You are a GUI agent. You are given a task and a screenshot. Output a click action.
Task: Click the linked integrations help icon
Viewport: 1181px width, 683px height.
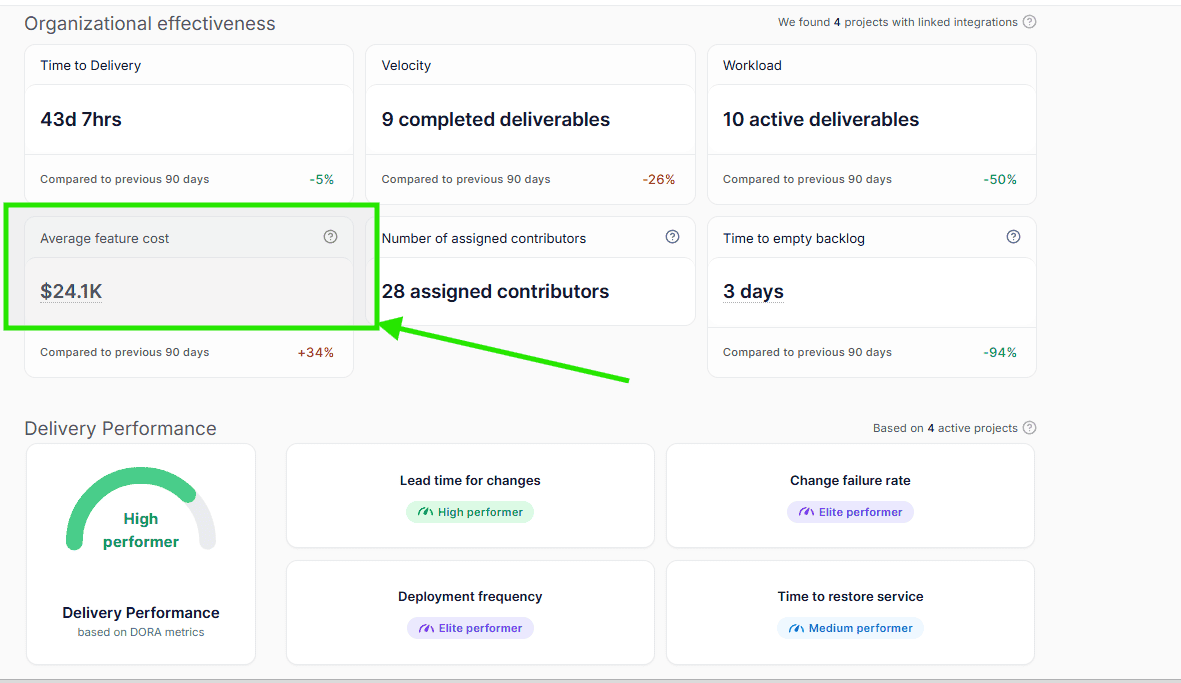pos(1030,21)
